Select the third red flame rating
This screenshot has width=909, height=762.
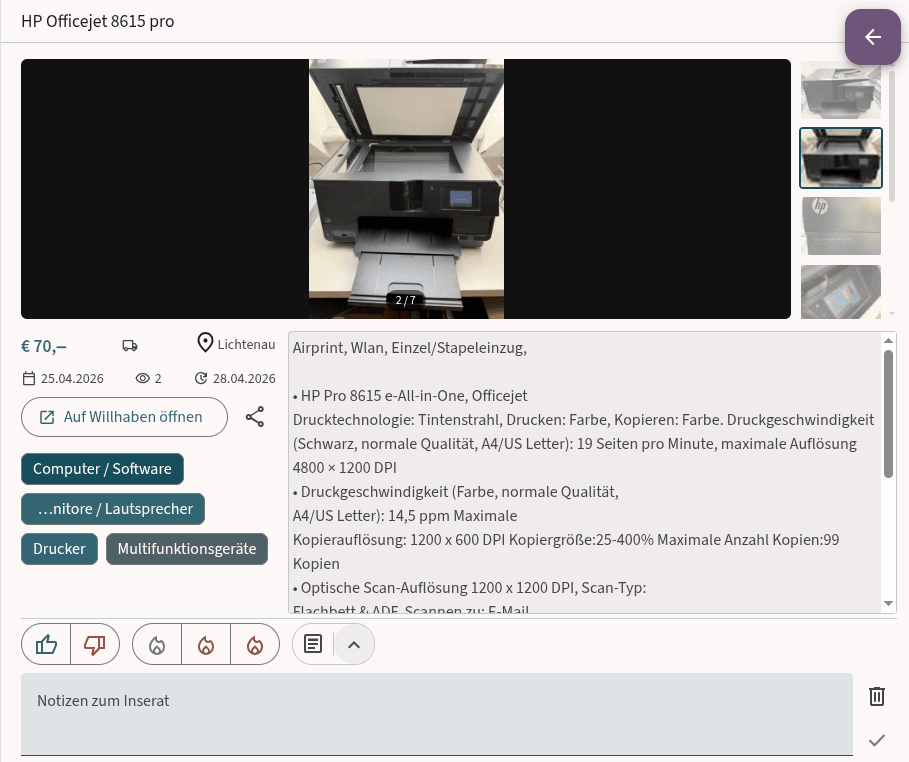pyautogui.click(x=254, y=644)
